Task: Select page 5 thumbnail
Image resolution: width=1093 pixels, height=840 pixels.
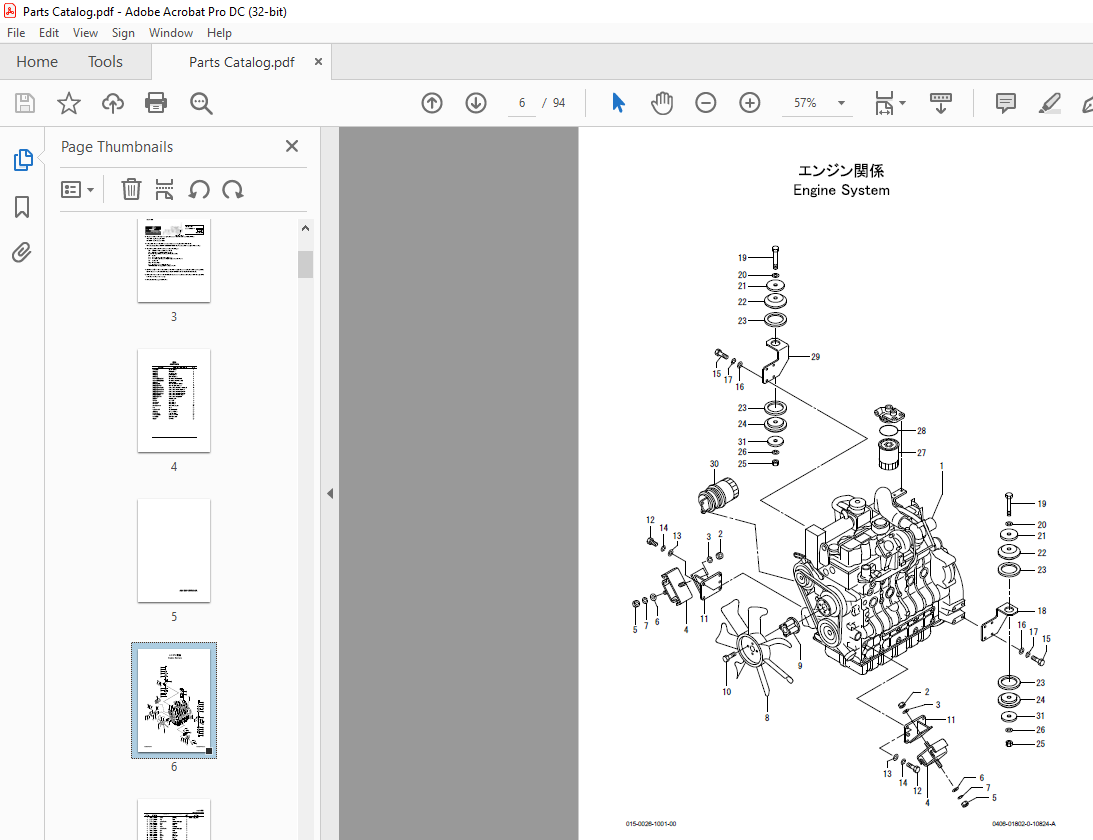Action: click(x=174, y=551)
